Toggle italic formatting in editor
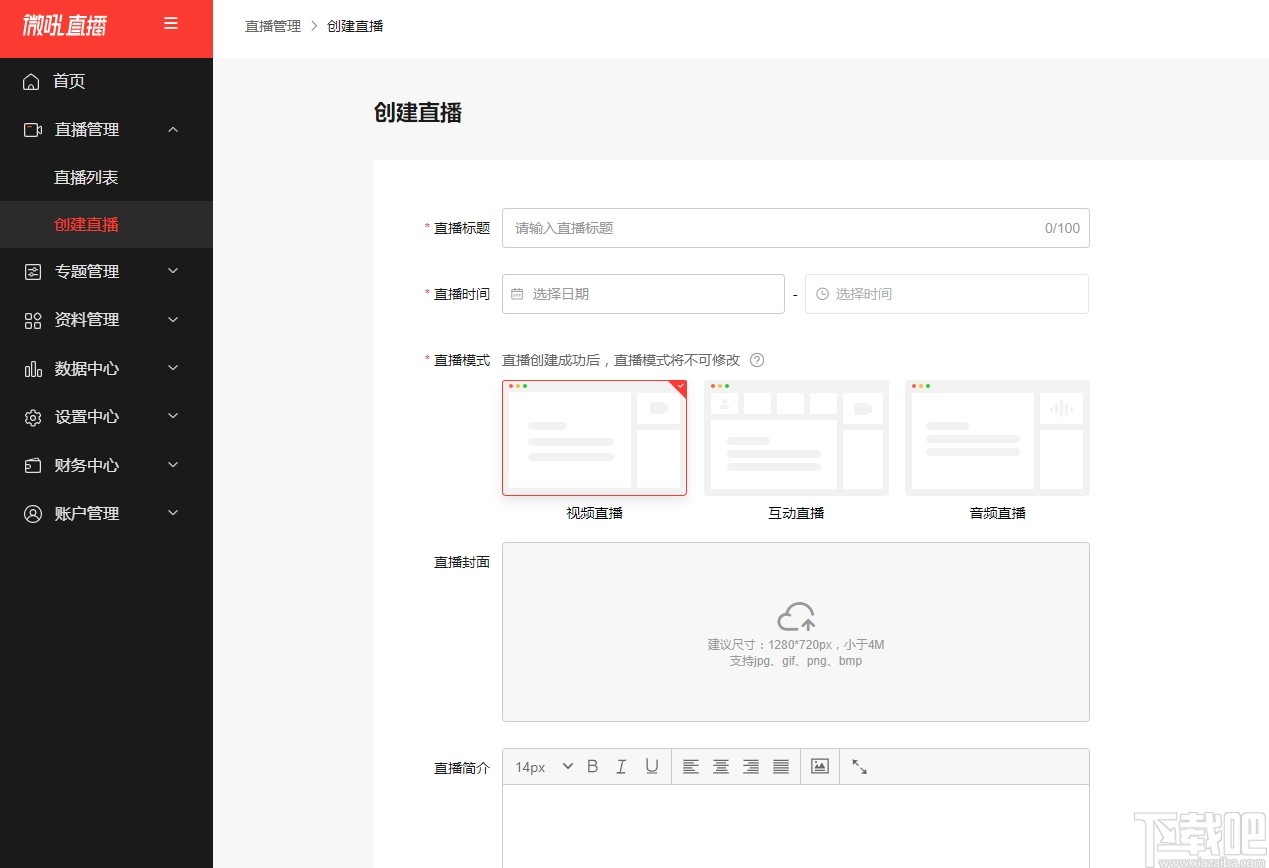 point(621,766)
